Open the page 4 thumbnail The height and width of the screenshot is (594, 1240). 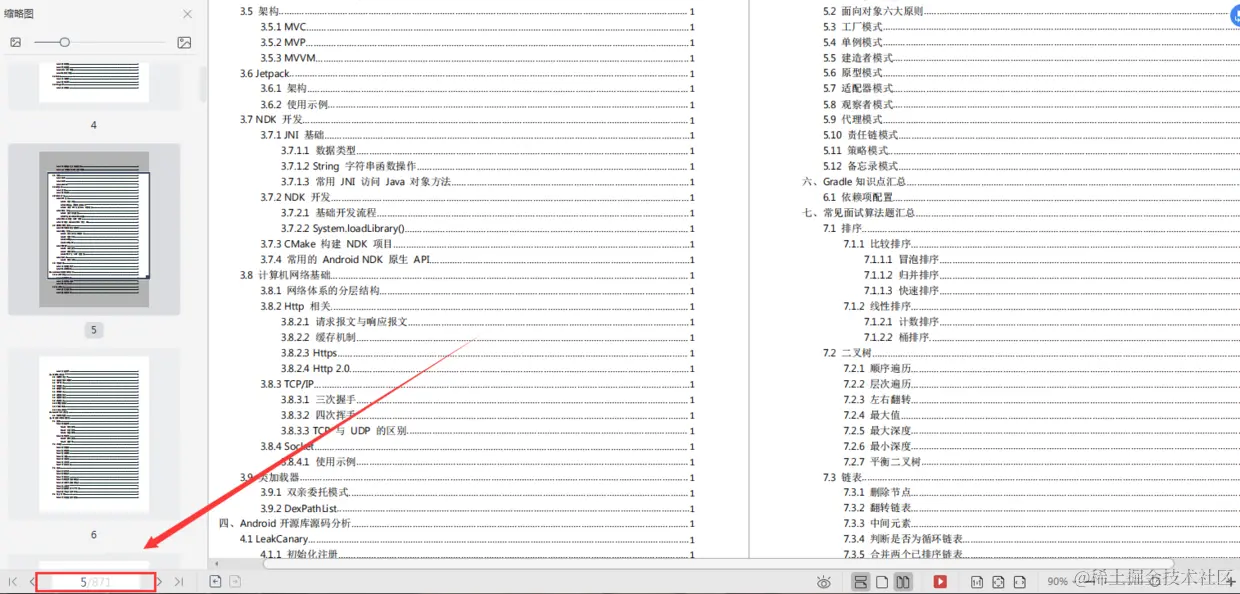[94, 82]
